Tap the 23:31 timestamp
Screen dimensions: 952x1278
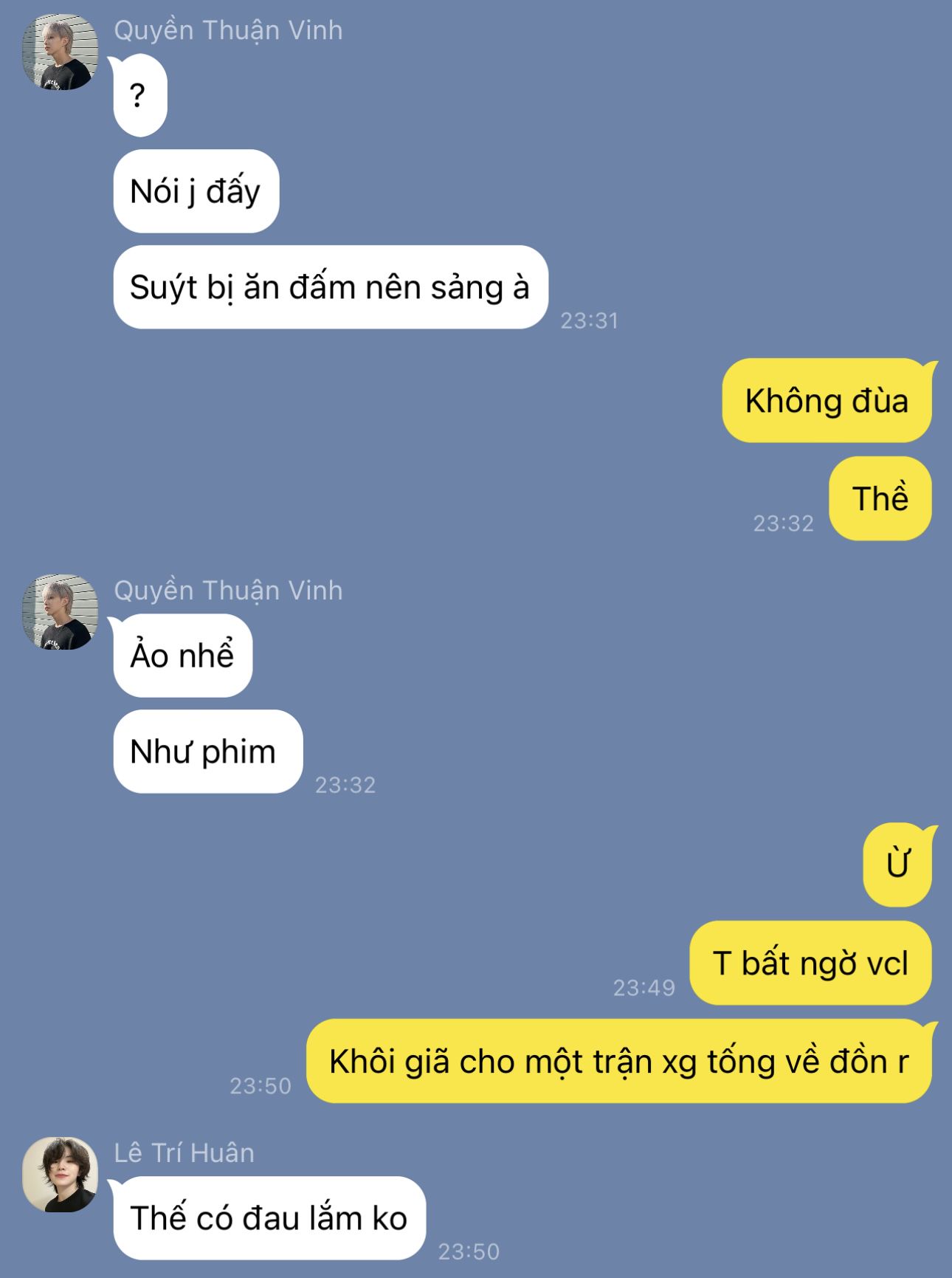click(589, 320)
